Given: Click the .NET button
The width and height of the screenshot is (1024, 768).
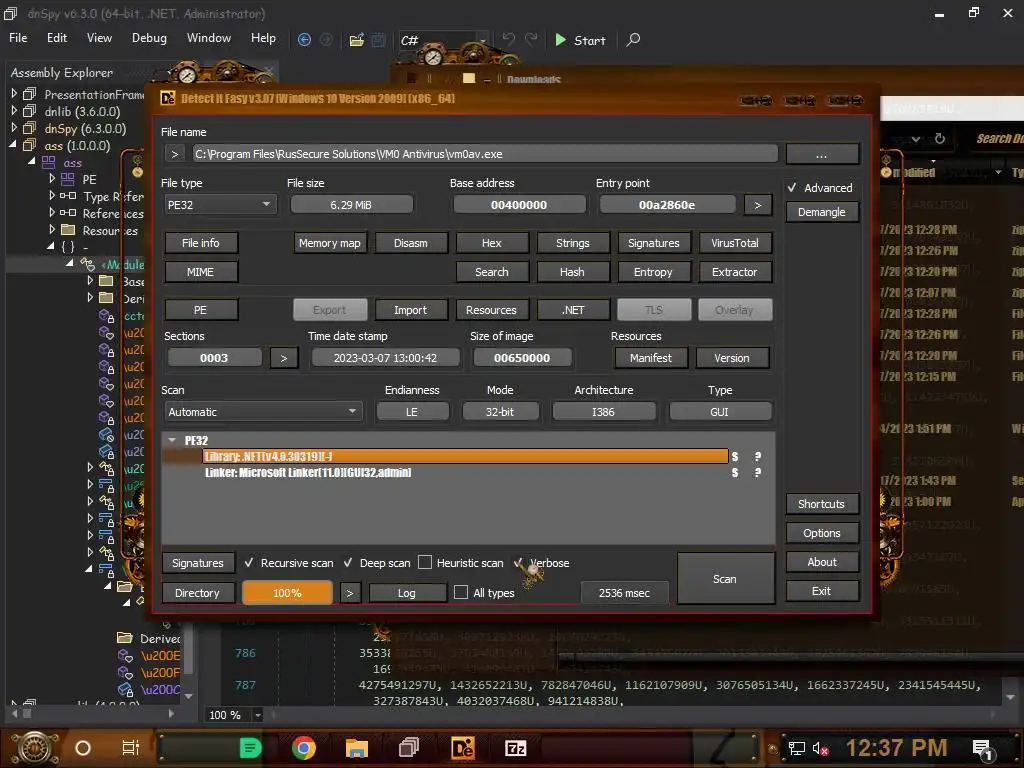Looking at the screenshot, I should click(x=573, y=310).
